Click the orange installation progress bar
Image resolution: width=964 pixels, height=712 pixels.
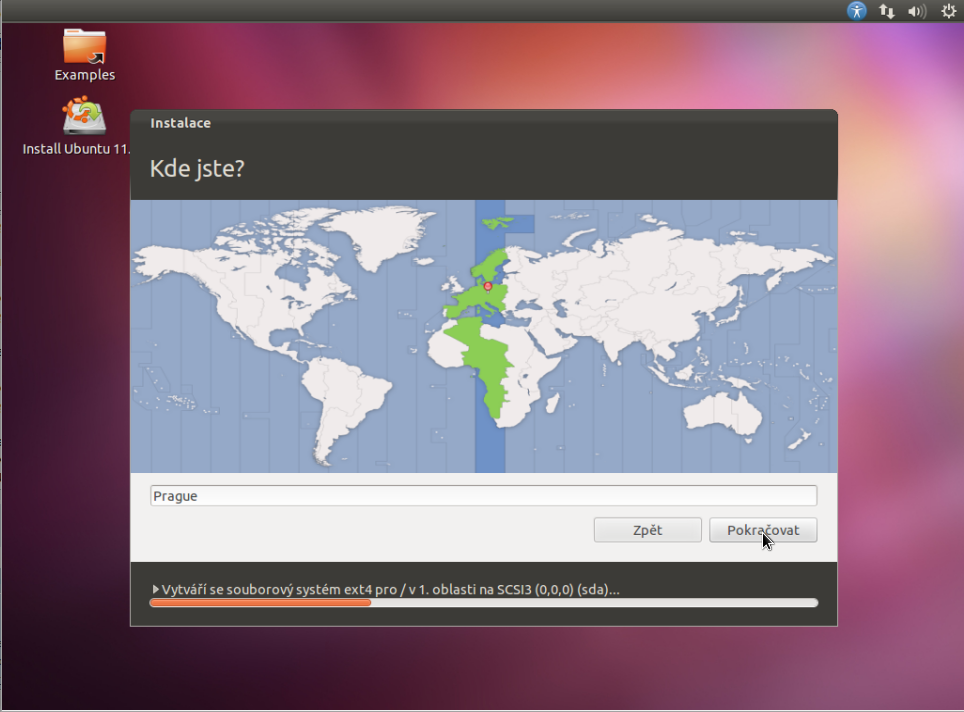tap(260, 603)
